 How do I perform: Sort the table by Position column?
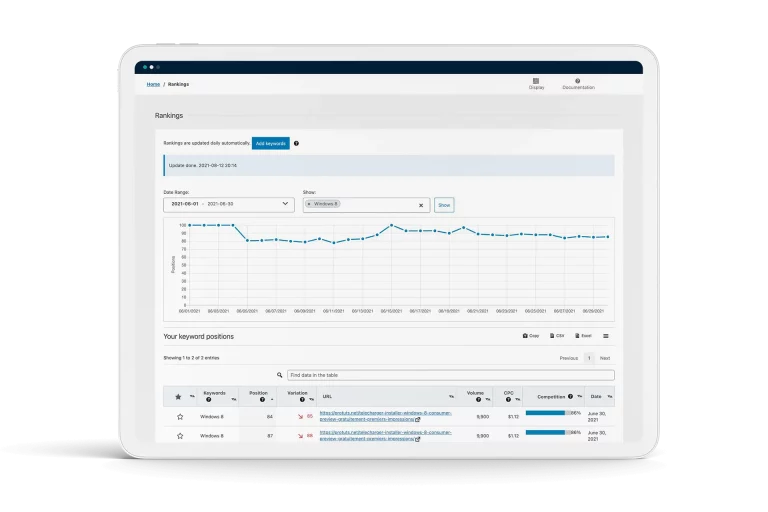click(259, 396)
